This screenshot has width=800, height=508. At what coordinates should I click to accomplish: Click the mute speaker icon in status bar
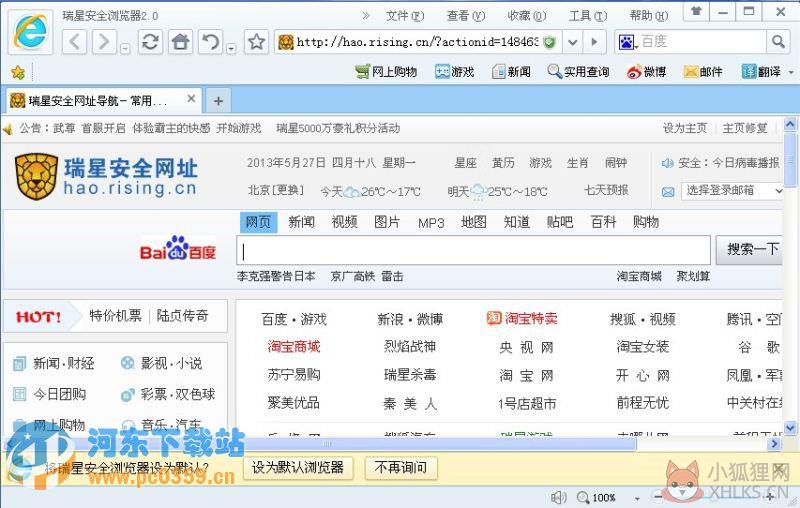click(x=559, y=497)
